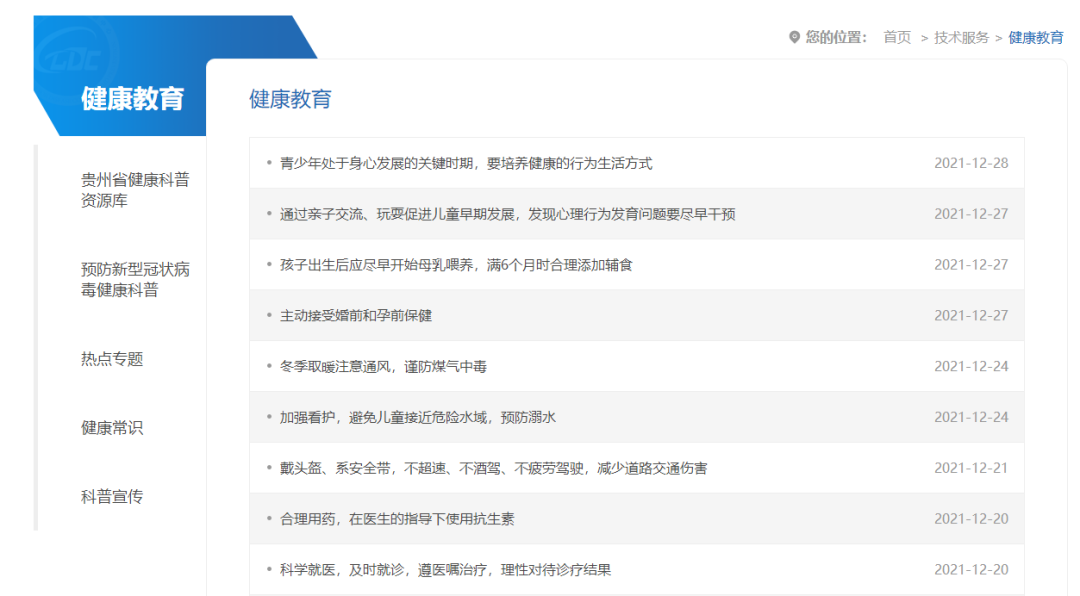Open article about 青少年处于身心发展的关键时期
The width and height of the screenshot is (1080, 596).
coord(466,163)
